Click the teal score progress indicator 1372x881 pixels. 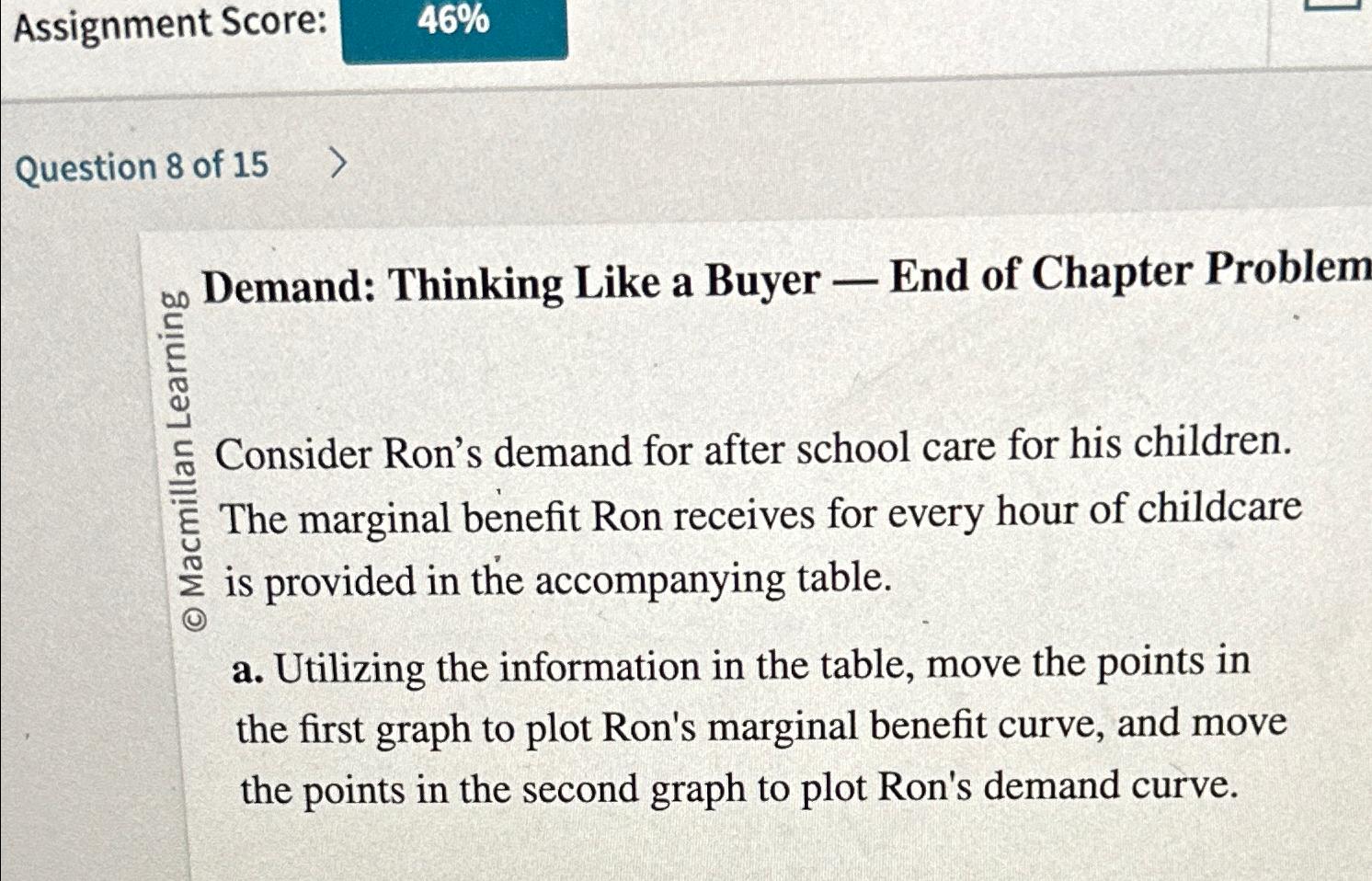pos(457,28)
